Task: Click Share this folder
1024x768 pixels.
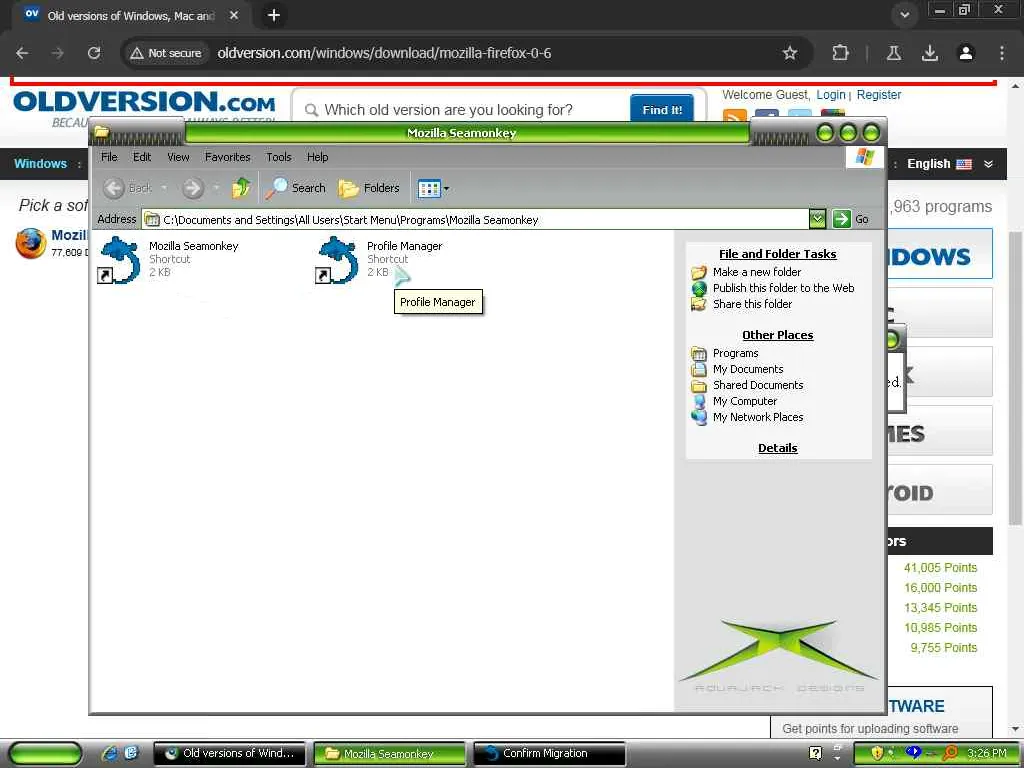Action: (x=752, y=304)
